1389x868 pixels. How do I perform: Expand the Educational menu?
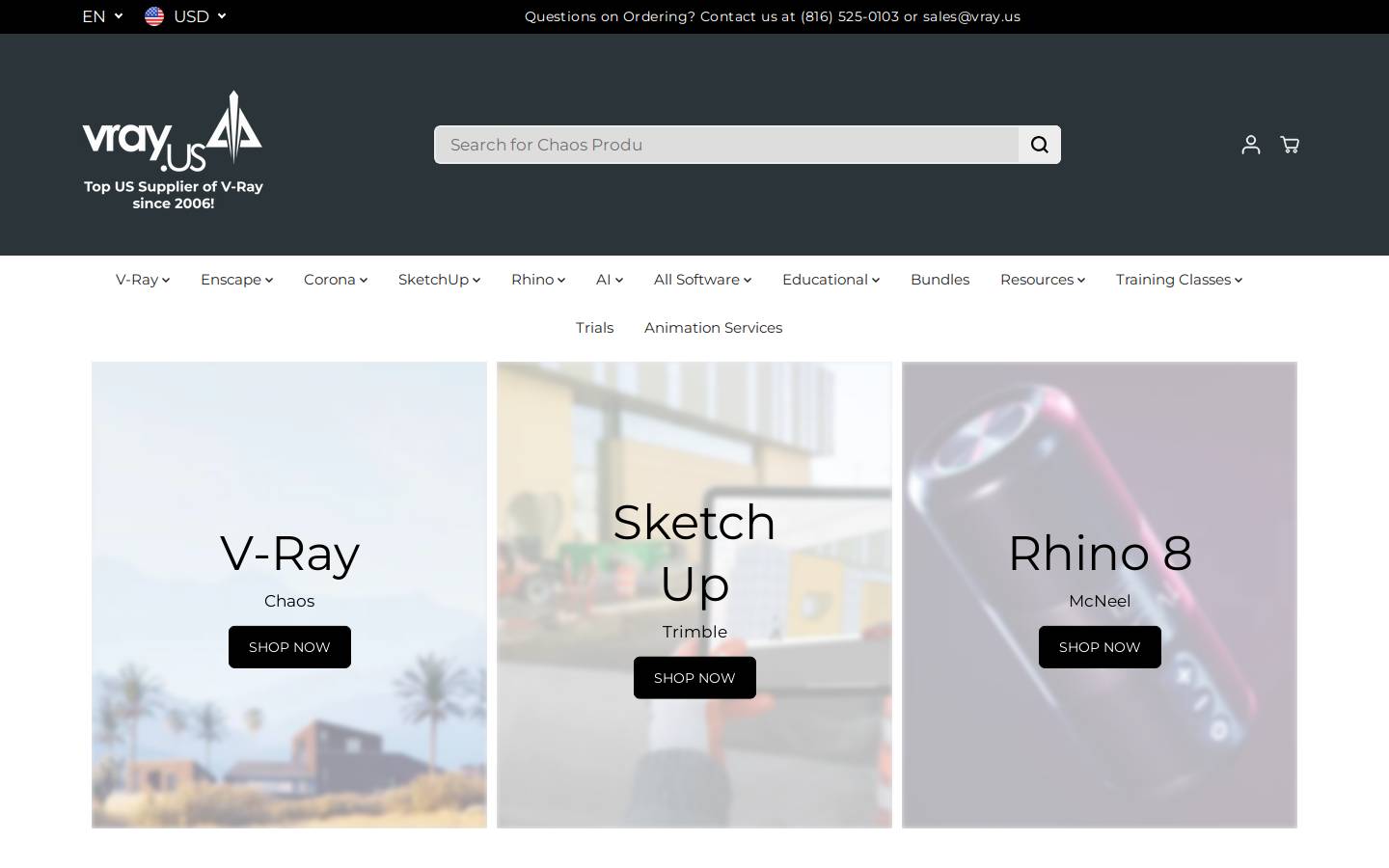831,280
